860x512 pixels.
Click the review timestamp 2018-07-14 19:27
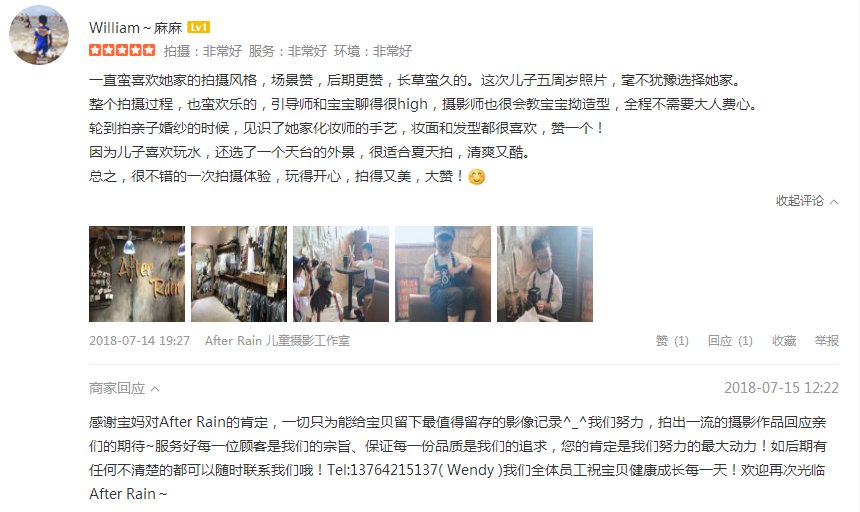pyautogui.click(x=139, y=340)
